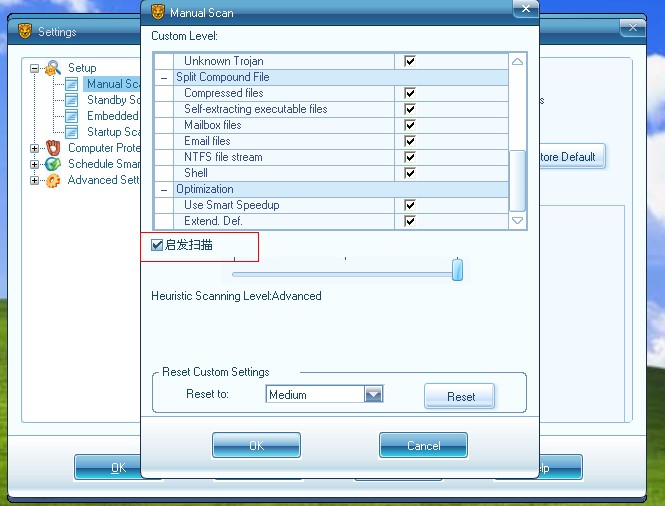Screen dimensions: 665x506
Task: Click Restore Default in Settings window
Action: coord(572,157)
